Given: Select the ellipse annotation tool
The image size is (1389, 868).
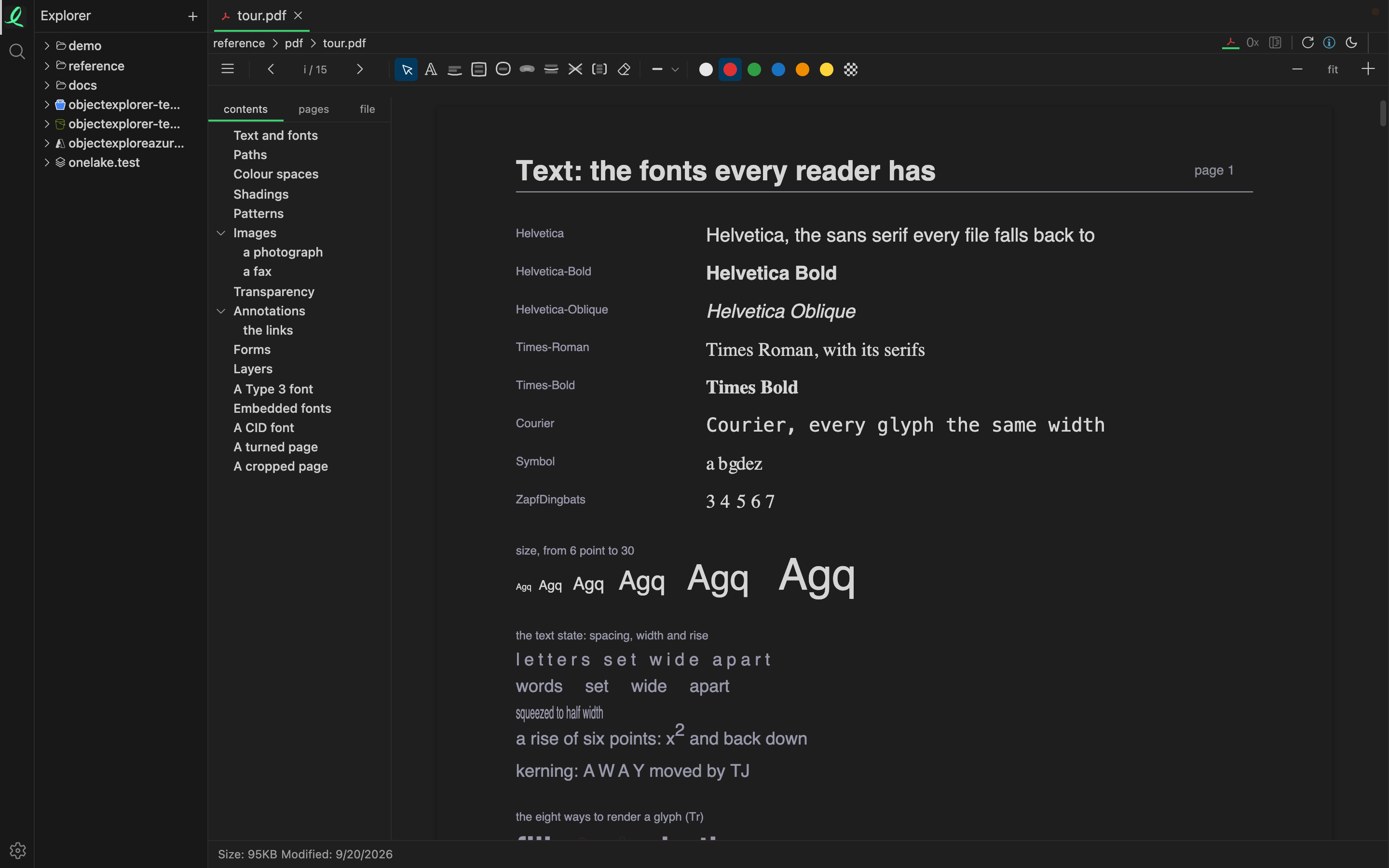Looking at the screenshot, I should click(503, 69).
